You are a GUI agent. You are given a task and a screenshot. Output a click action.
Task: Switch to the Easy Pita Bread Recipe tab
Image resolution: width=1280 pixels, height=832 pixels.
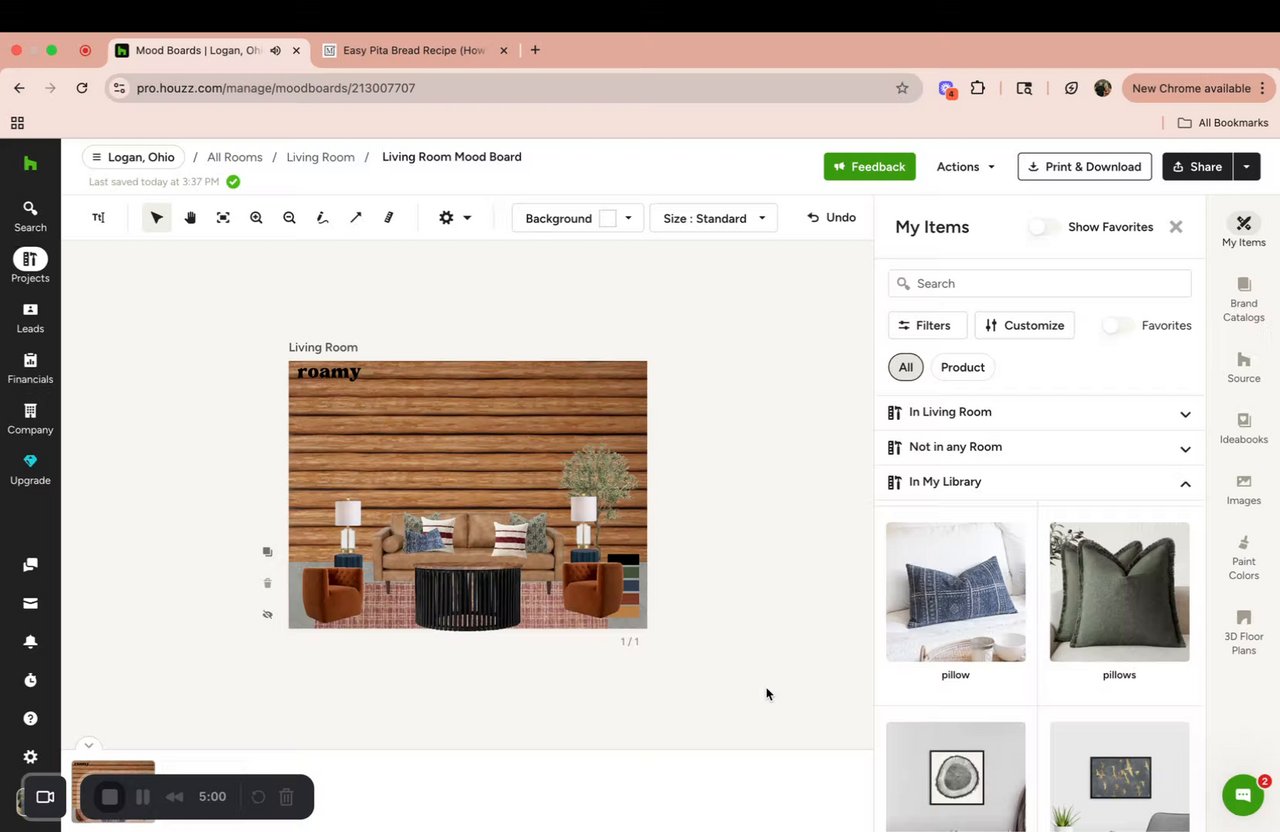click(414, 50)
